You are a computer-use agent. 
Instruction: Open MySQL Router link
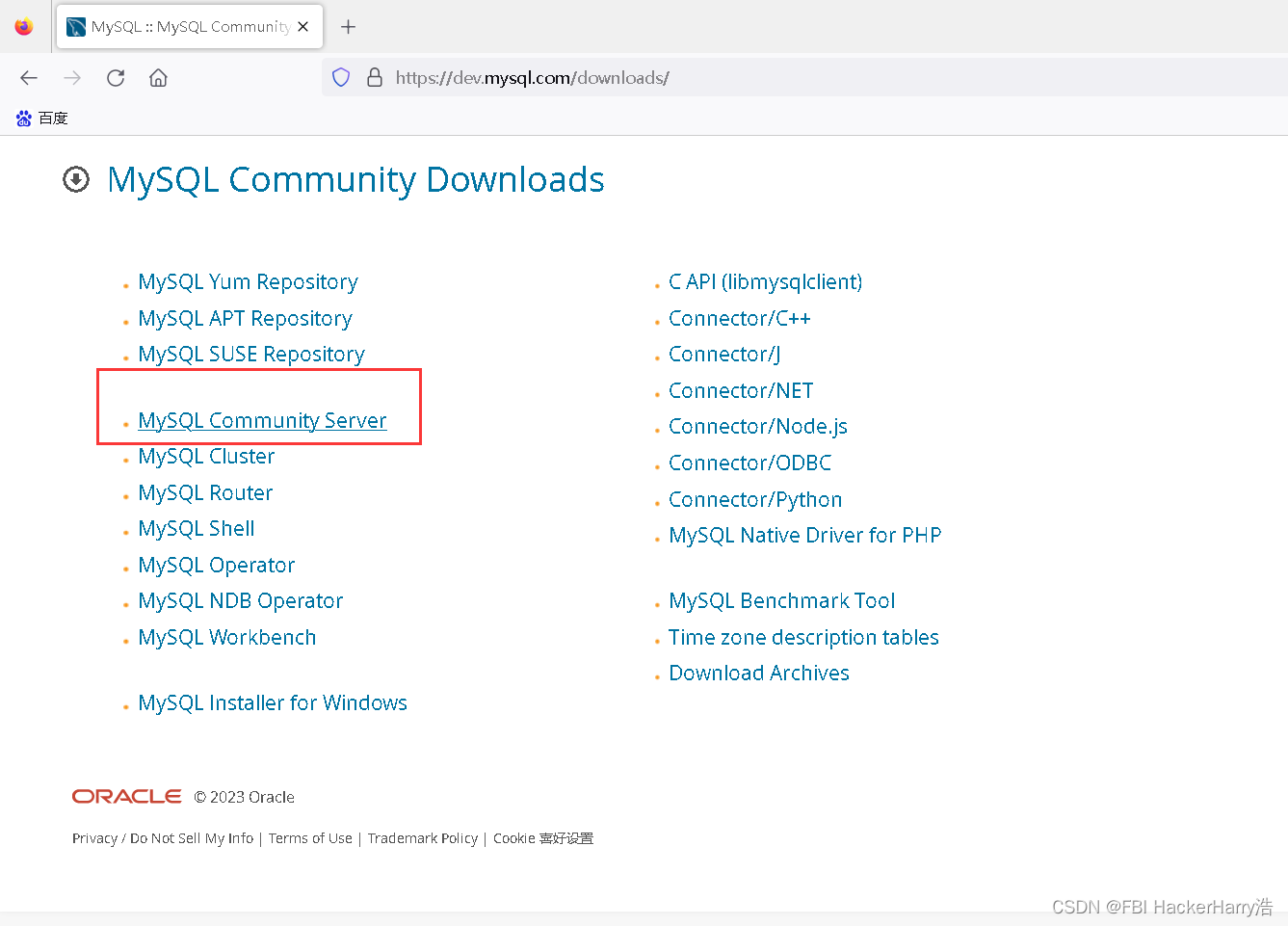tap(205, 493)
